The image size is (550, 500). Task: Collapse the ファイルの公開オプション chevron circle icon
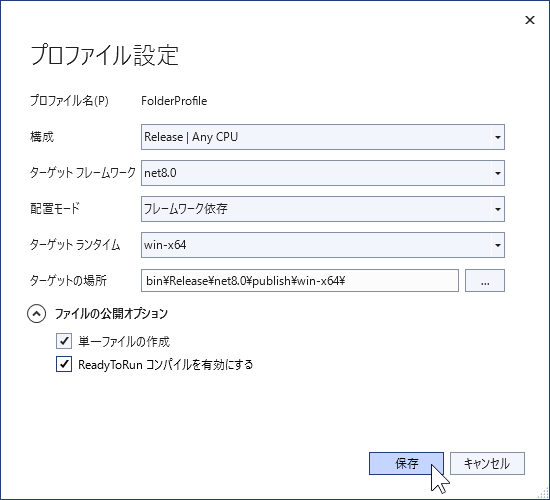pyautogui.click(x=36, y=314)
